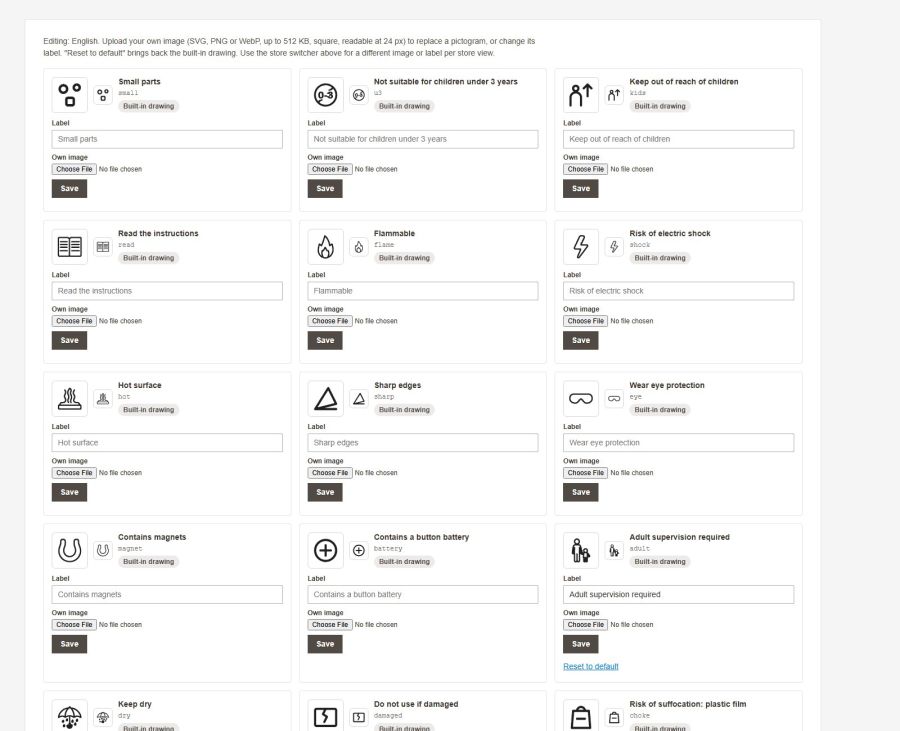900x731 pixels.
Task: Click the small Hot surface preview icon
Action: pos(103,398)
